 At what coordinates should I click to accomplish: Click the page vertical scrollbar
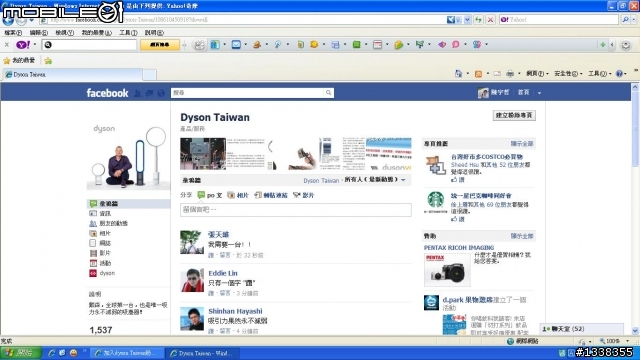coord(635,209)
